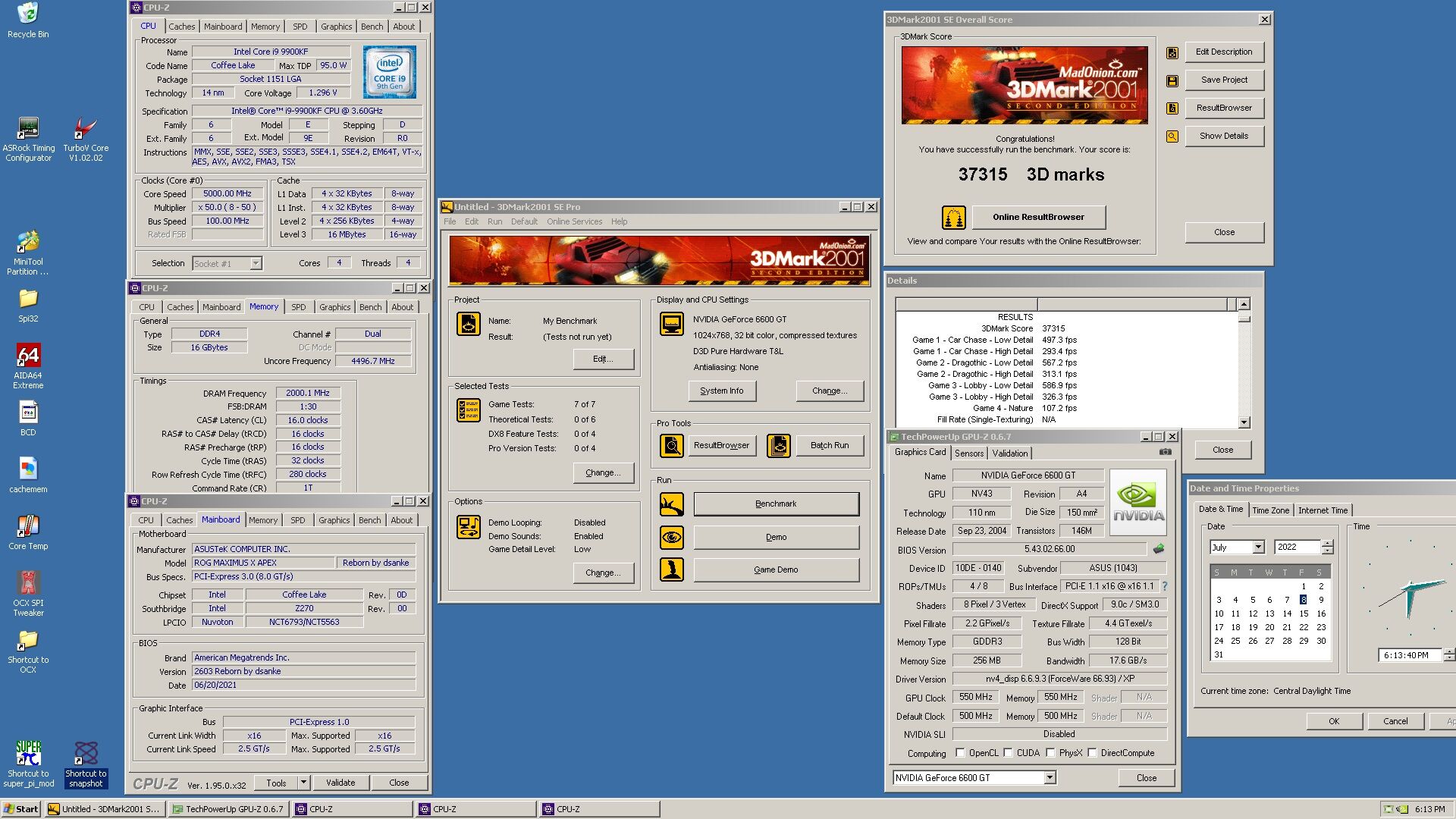Expand the Tools dropdown arrow in CPU-Z
Screen dimensions: 1456x819
tap(303, 783)
